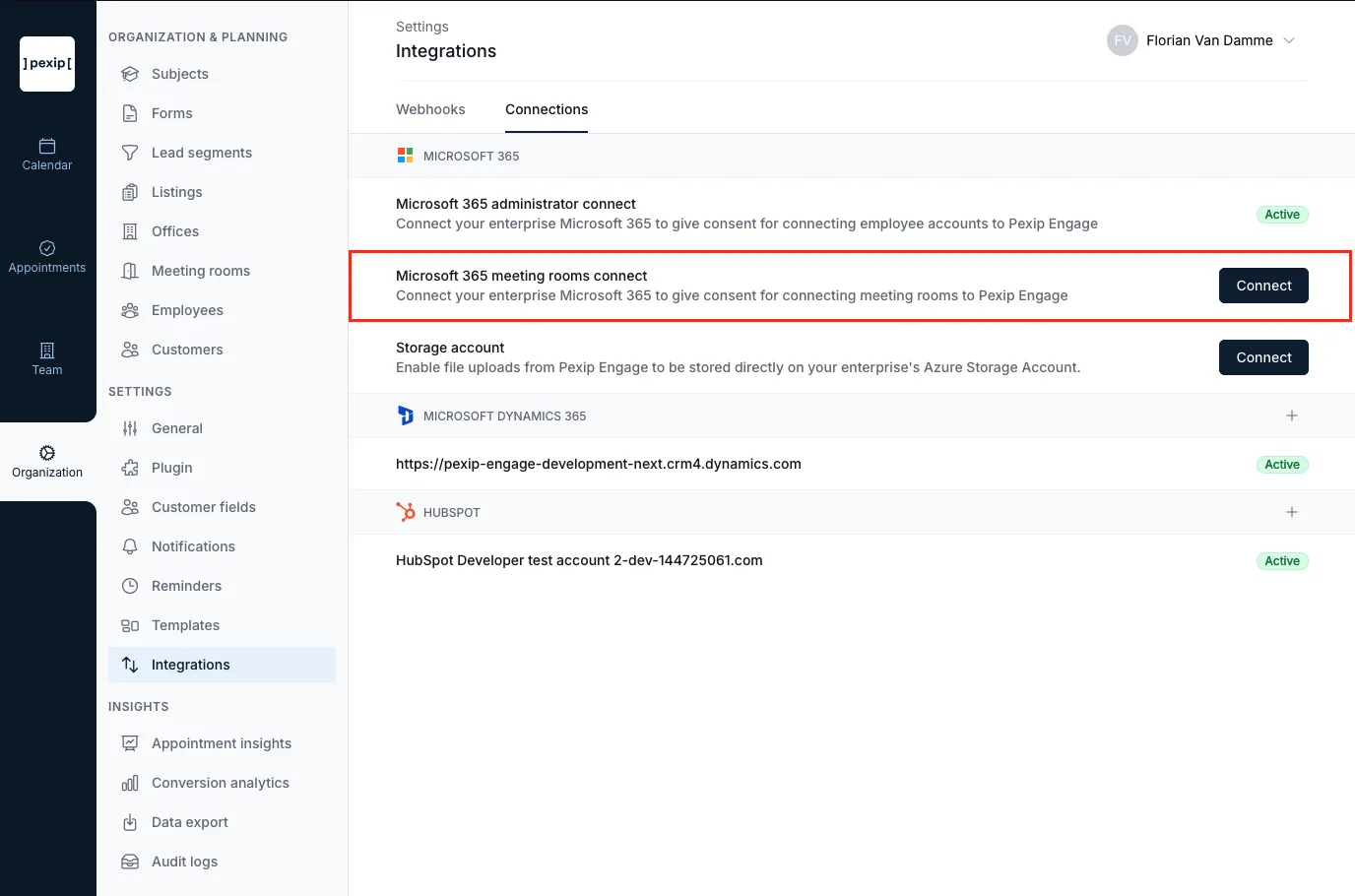This screenshot has height=896, width=1355.
Task: Add a Microsoft Dynamics 365 connection
Action: point(1292,416)
